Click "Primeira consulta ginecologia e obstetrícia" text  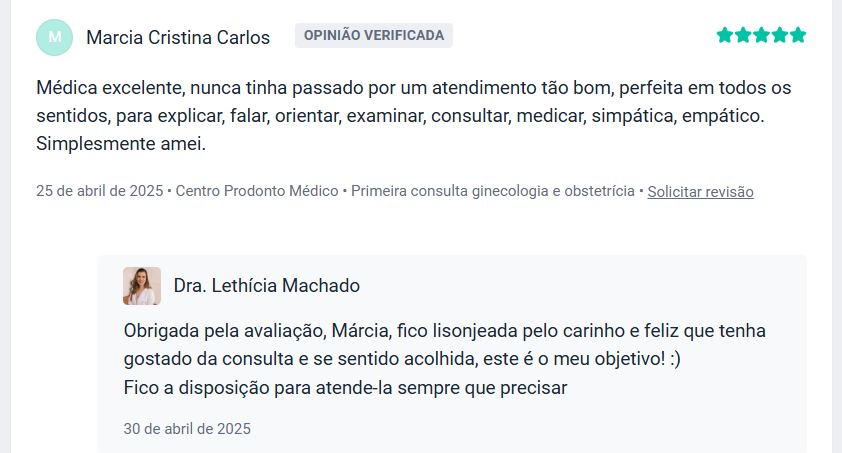click(493, 191)
